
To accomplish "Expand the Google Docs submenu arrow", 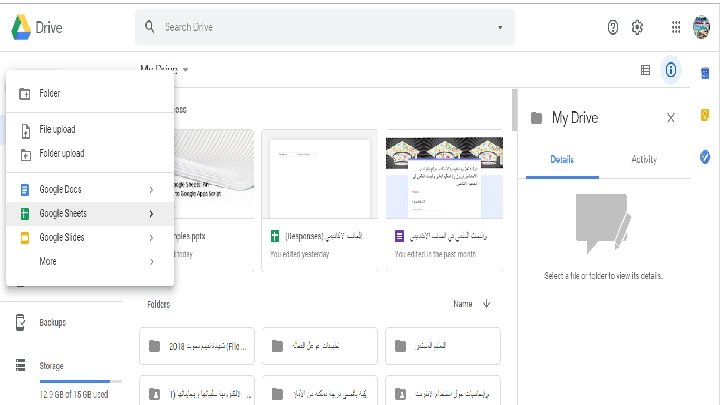I will tap(151, 190).
